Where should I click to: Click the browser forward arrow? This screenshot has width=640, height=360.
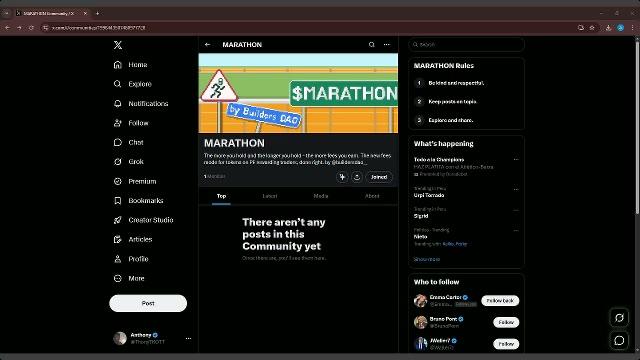(x=19, y=28)
